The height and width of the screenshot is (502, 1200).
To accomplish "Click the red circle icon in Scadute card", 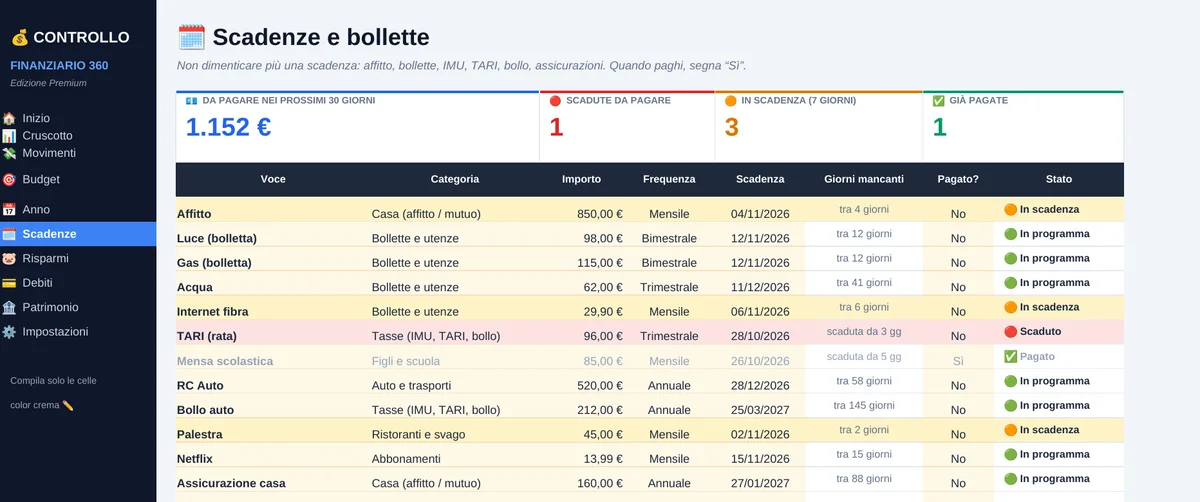I will (x=556, y=101).
